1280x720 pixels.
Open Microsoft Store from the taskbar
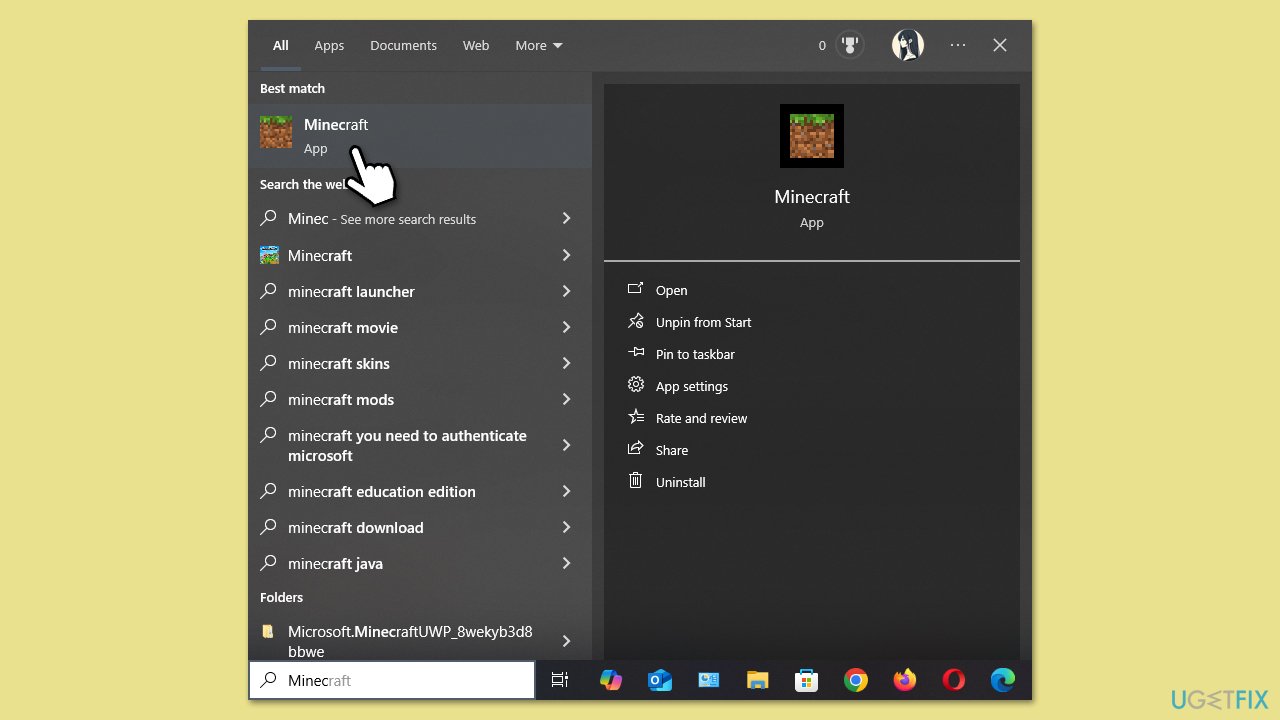tap(806, 680)
